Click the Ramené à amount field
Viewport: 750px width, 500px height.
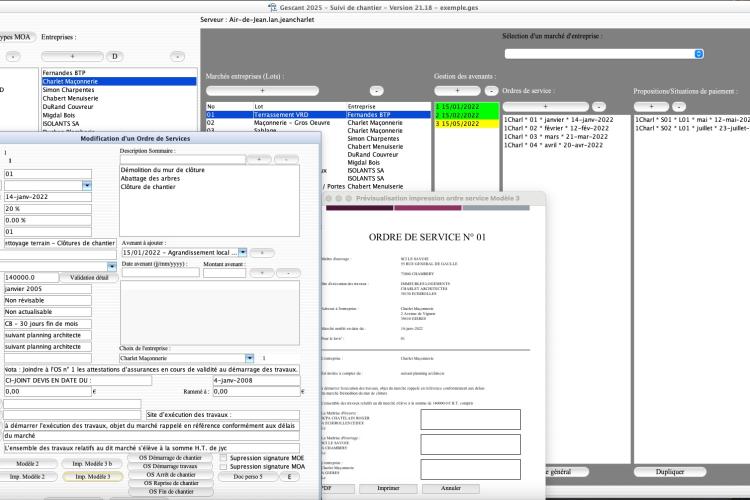coord(256,391)
